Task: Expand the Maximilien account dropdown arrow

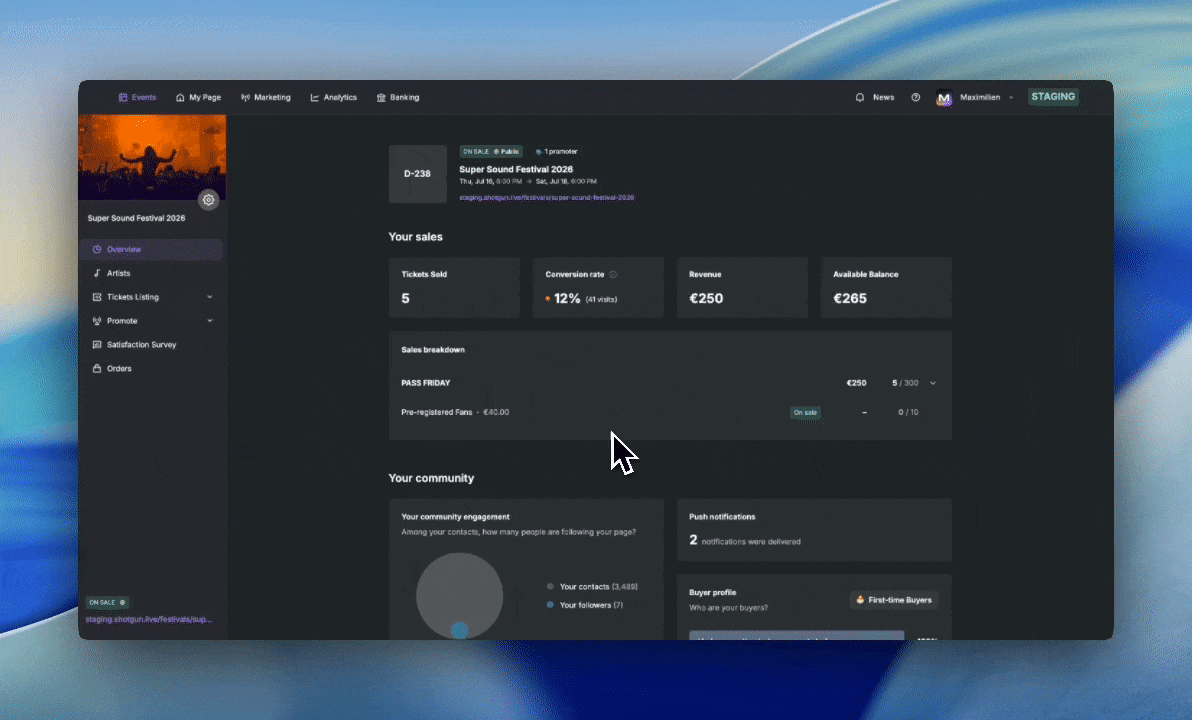Action: point(1011,97)
